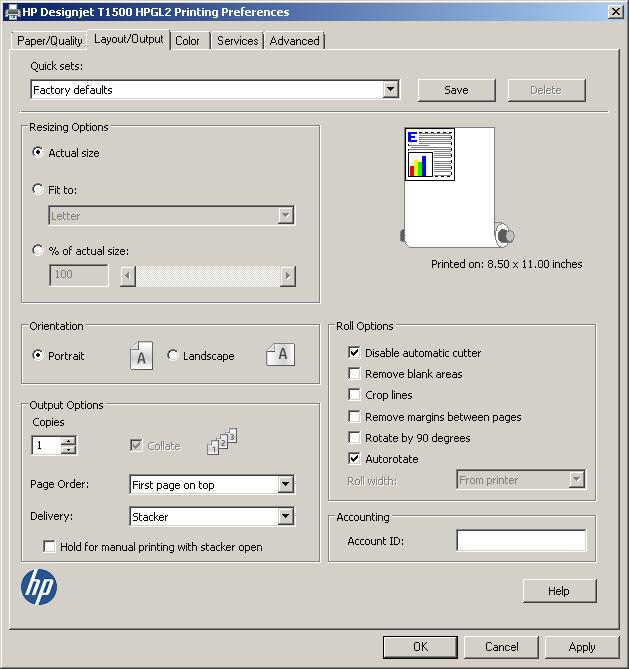The height and width of the screenshot is (669, 629).
Task: Click the HP logo icon
Action: [39, 587]
